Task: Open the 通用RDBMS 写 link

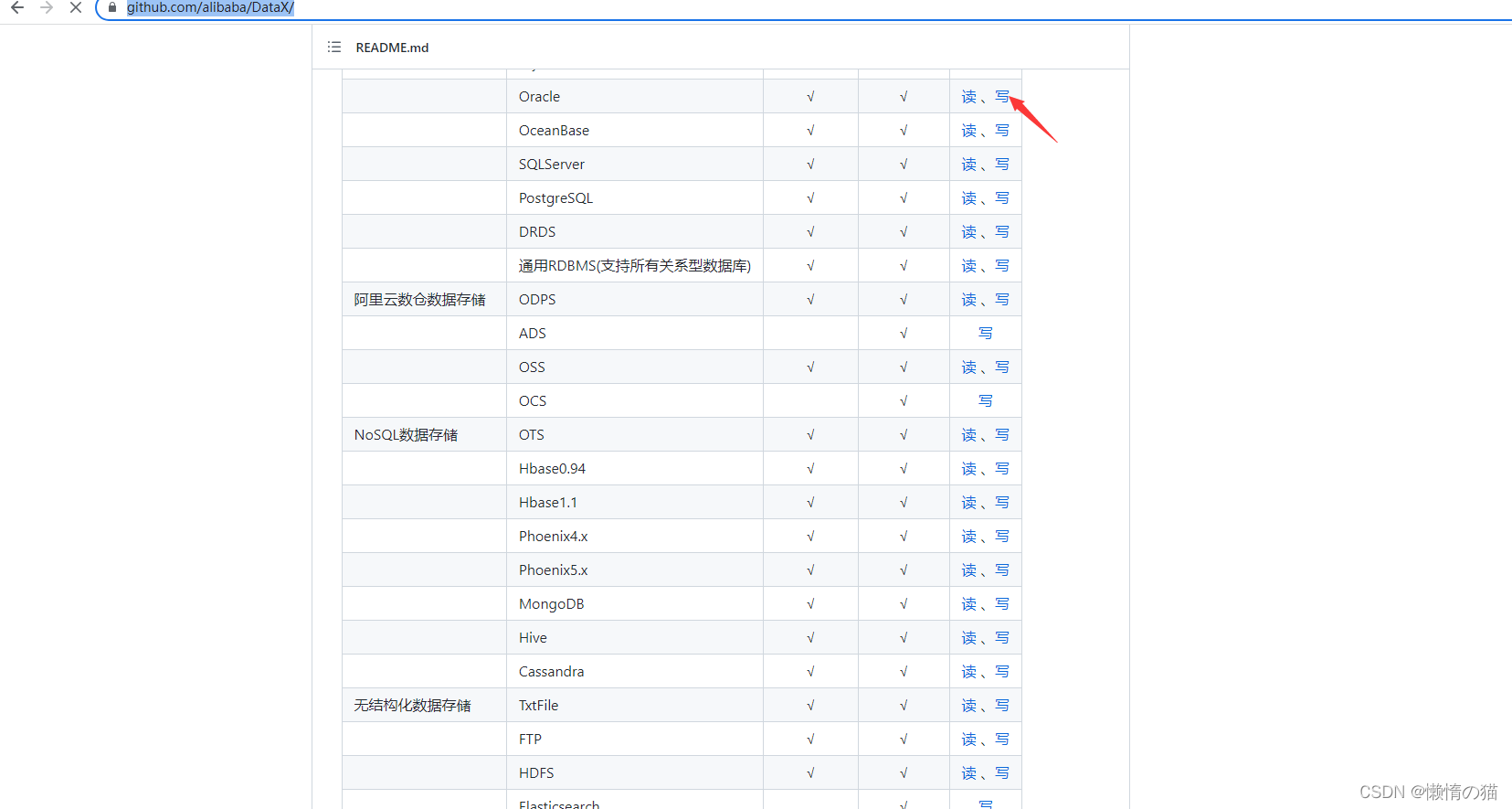Action: click(x=1002, y=266)
